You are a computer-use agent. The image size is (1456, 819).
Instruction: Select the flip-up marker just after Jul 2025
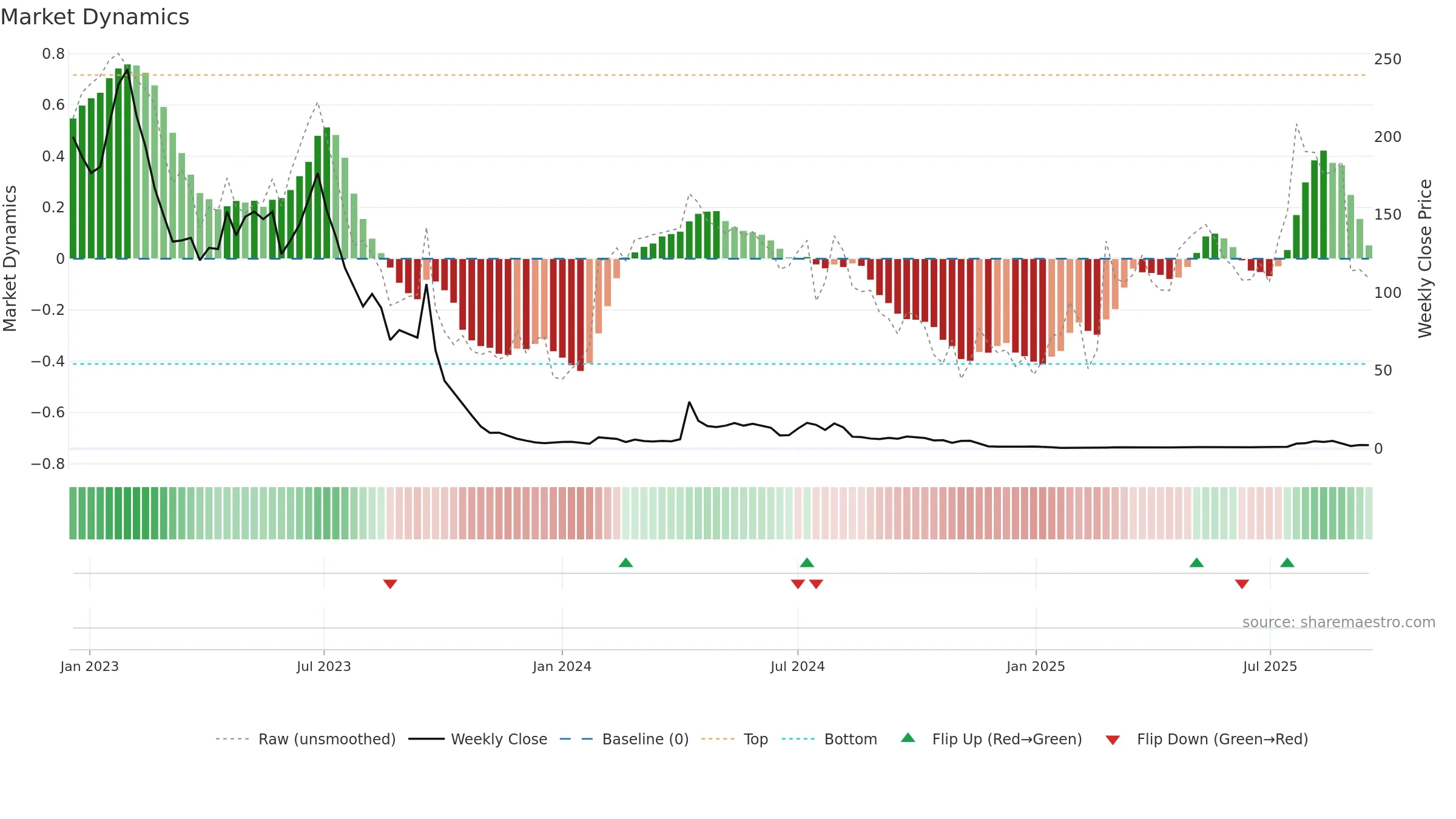[1287, 562]
